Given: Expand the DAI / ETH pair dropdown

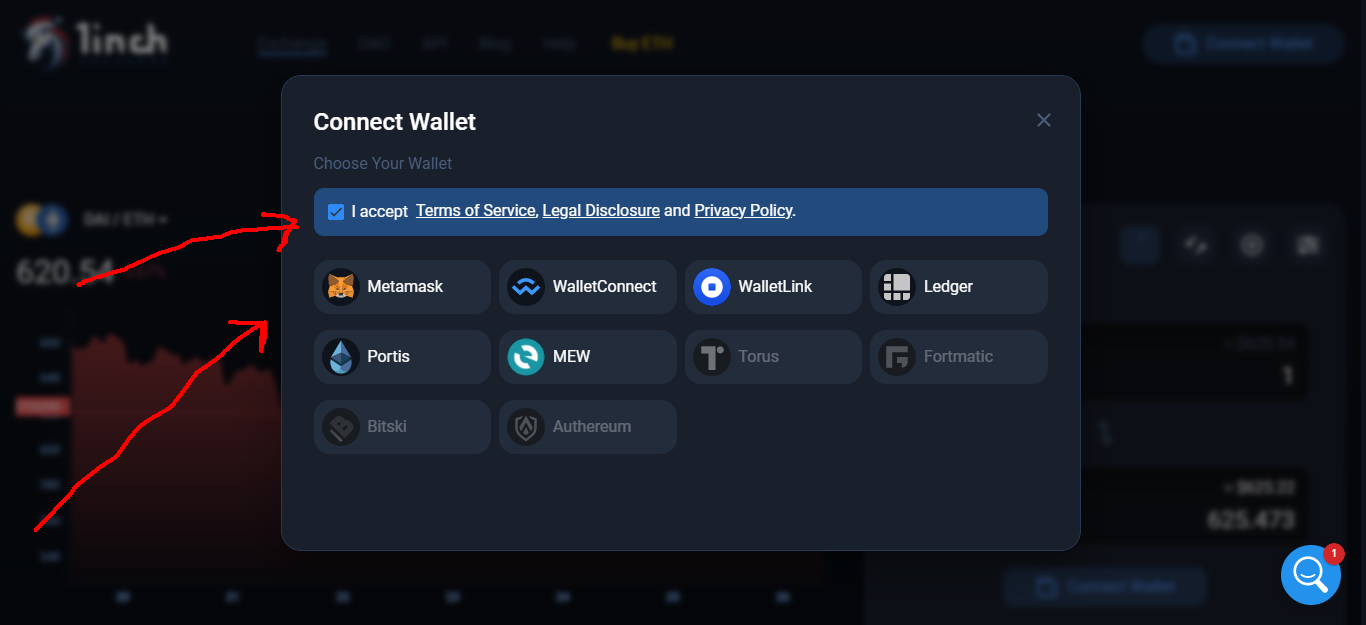Looking at the screenshot, I should (126, 219).
